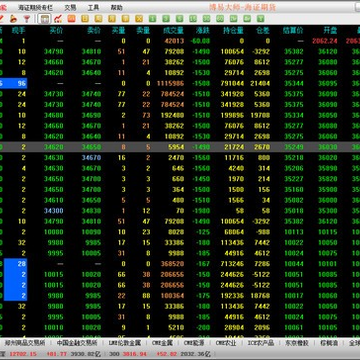
Task: Click the open interest value 199896
Action: tap(232, 115)
